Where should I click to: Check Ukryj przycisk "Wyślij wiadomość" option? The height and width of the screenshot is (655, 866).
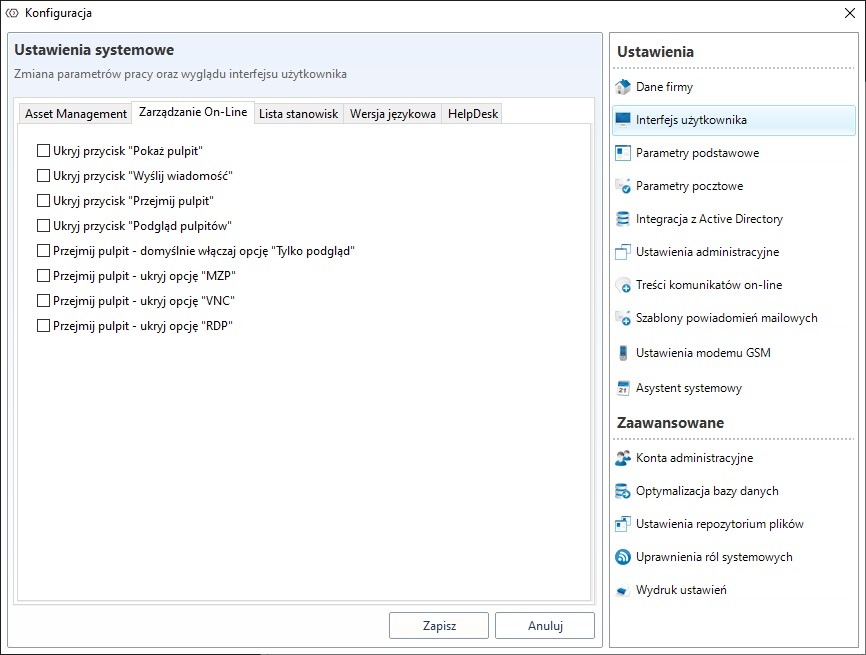[43, 176]
